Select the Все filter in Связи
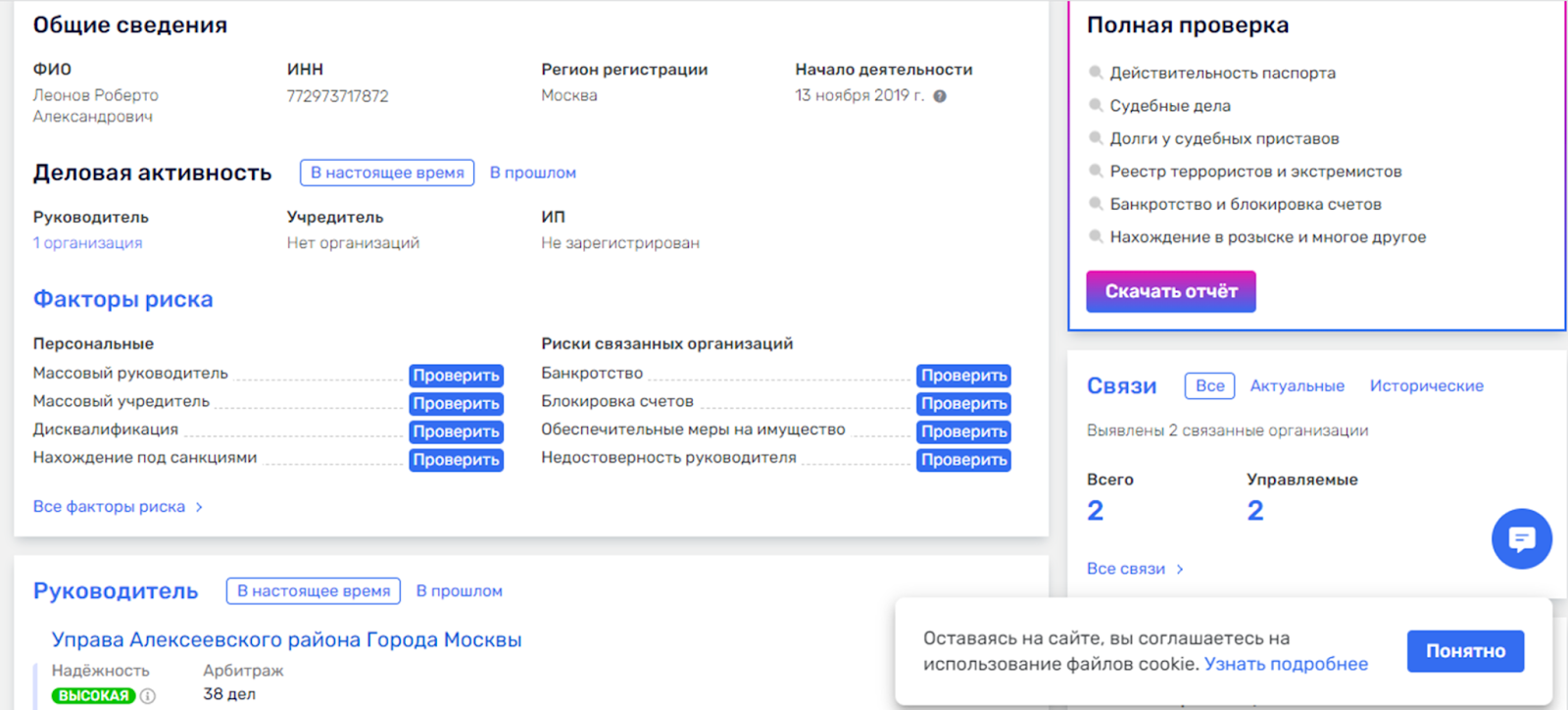The width and height of the screenshot is (1568, 710). [x=1210, y=386]
